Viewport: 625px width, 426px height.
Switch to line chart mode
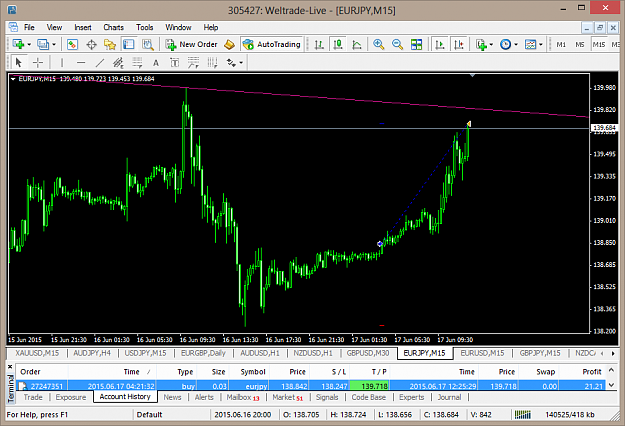coord(357,44)
